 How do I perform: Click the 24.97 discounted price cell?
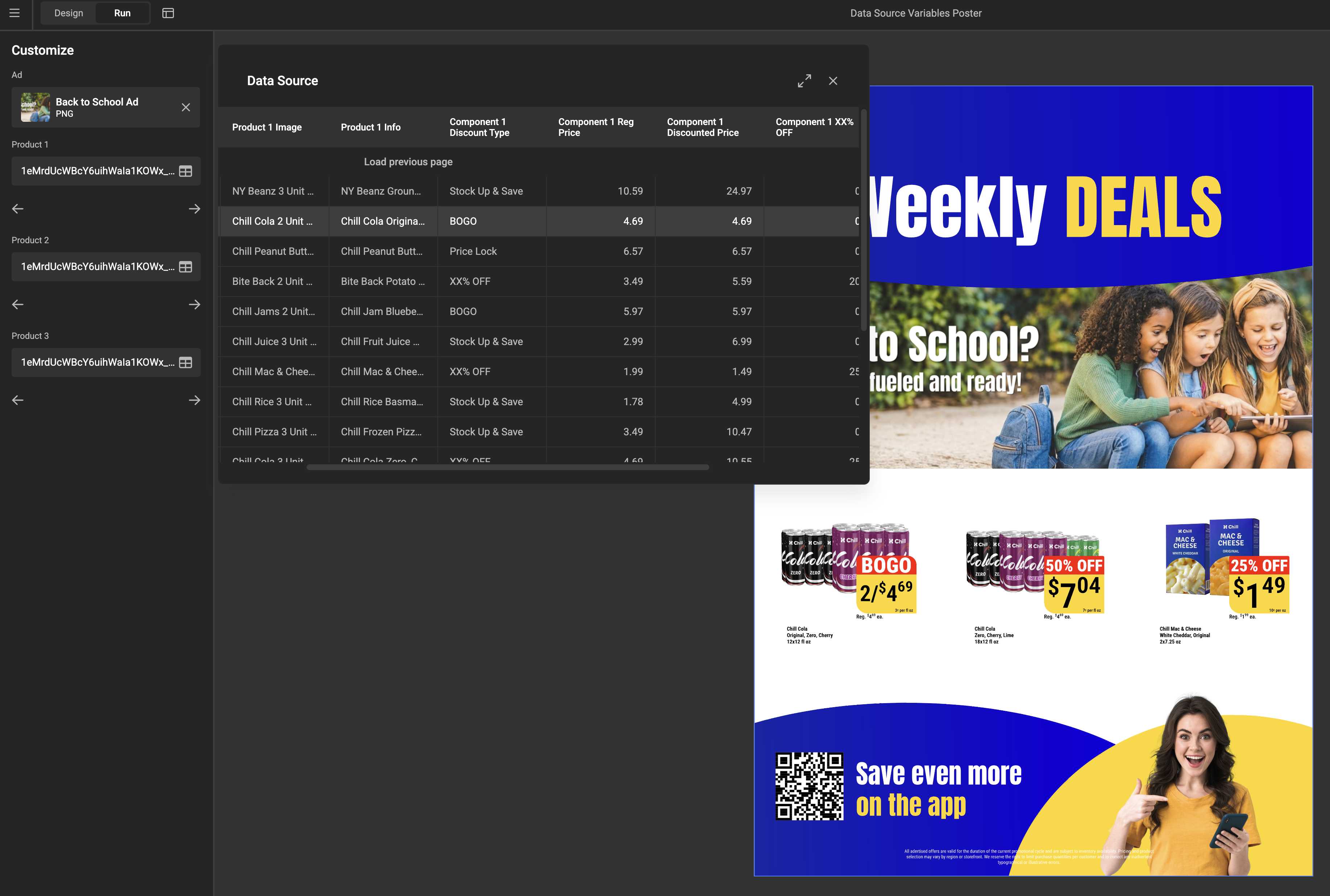pyautogui.click(x=709, y=191)
